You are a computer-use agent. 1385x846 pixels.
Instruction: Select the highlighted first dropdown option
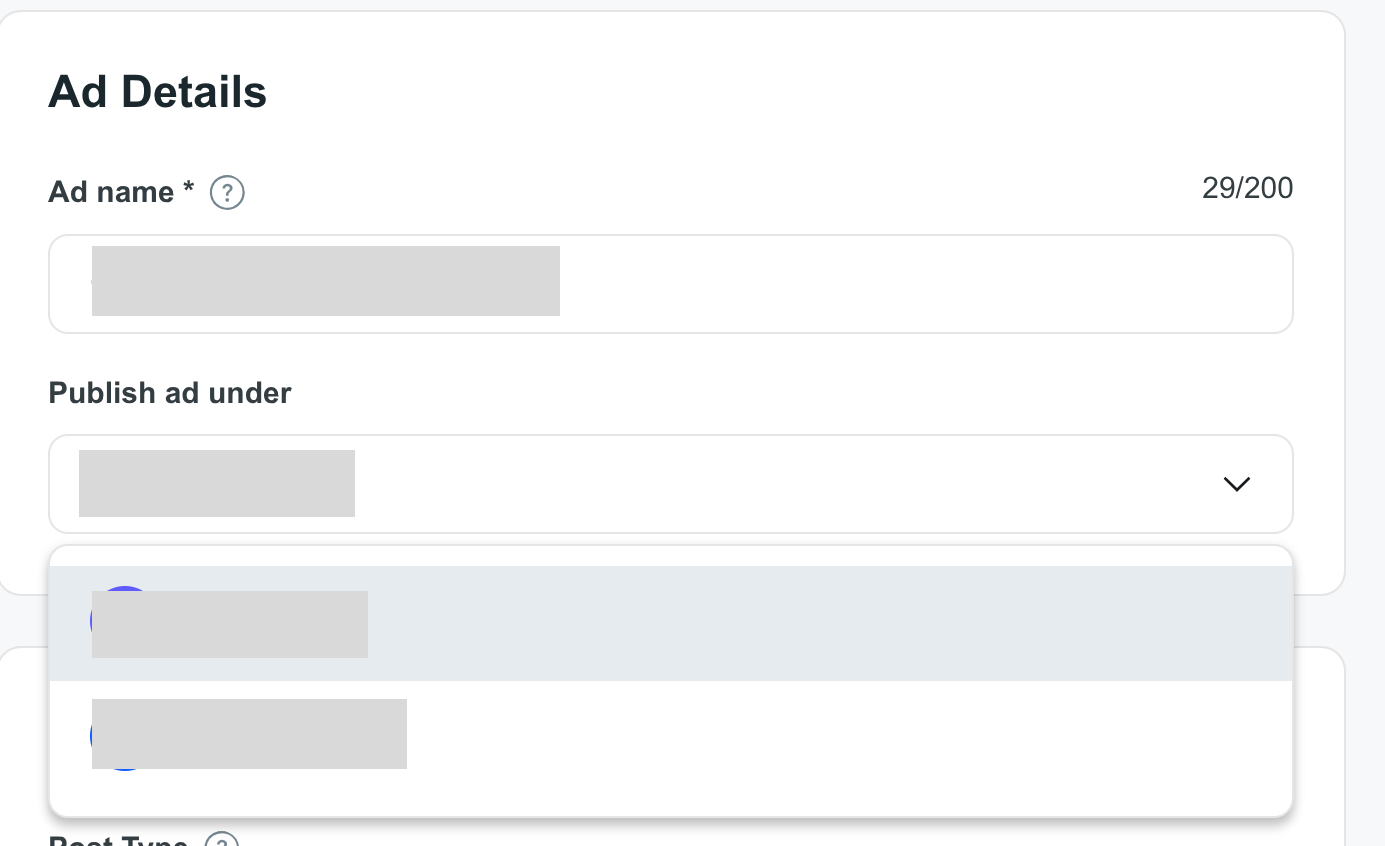[670, 623]
